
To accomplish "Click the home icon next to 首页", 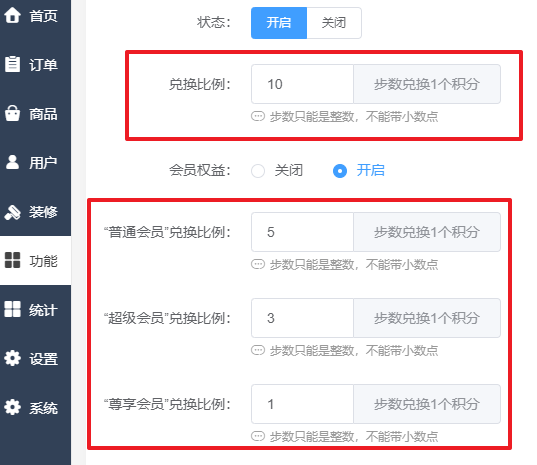I will [12, 15].
